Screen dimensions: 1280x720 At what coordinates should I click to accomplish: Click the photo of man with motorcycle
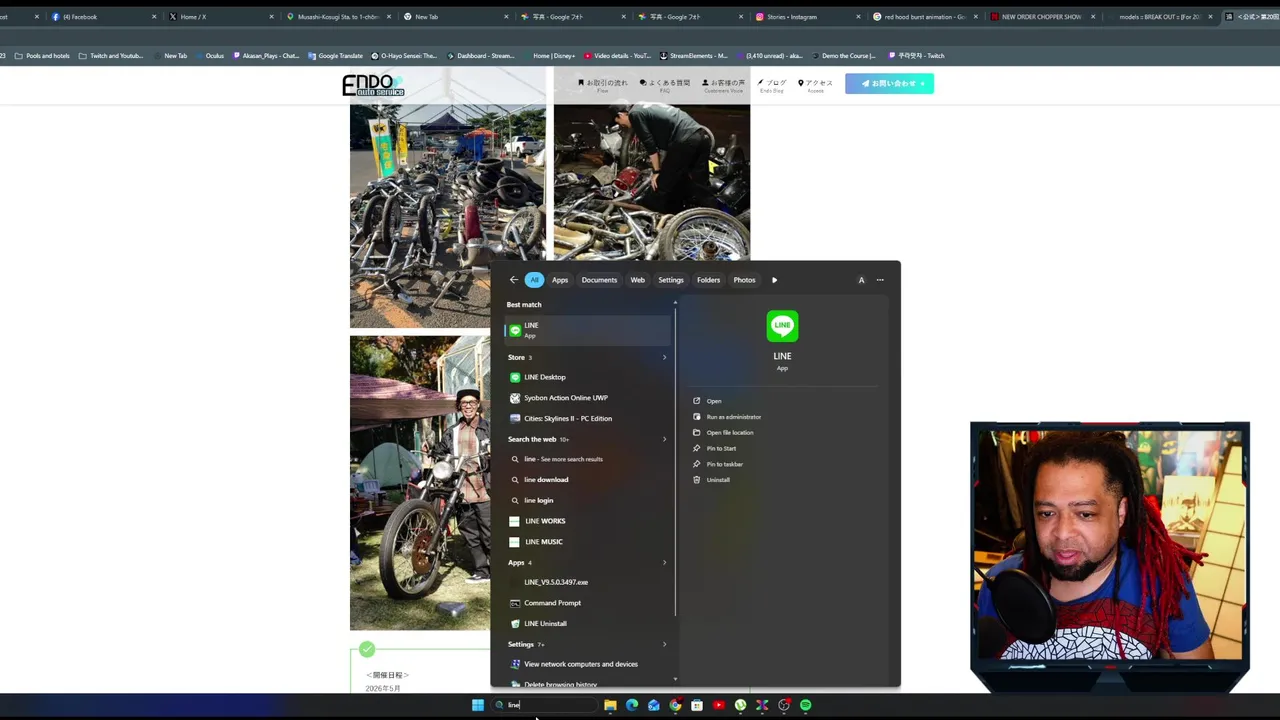[x=420, y=482]
